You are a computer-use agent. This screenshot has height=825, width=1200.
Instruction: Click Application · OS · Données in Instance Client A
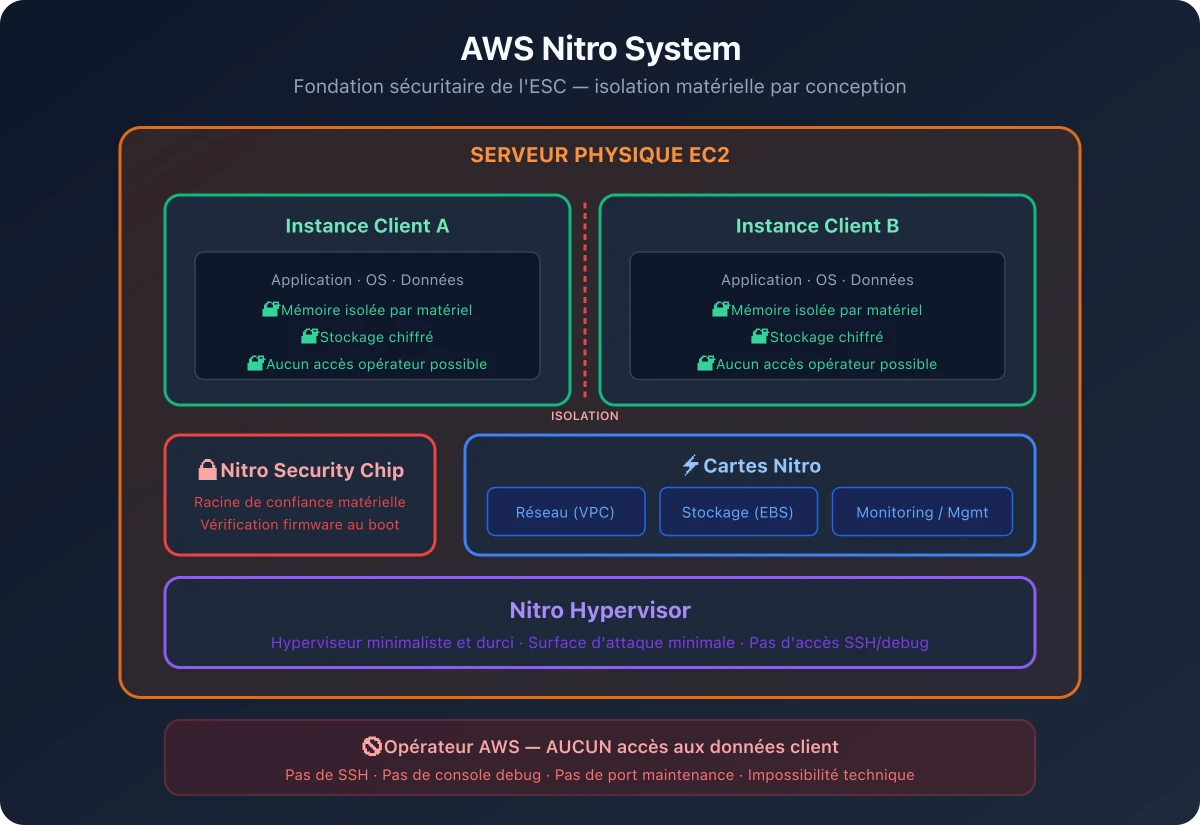click(x=367, y=280)
